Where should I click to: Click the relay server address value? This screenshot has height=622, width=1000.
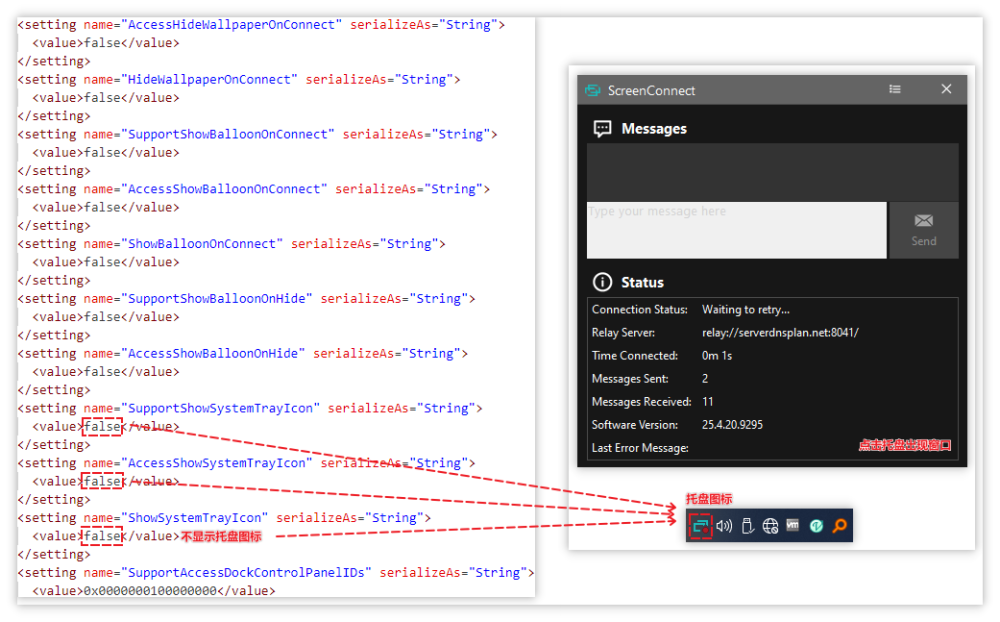pos(780,332)
